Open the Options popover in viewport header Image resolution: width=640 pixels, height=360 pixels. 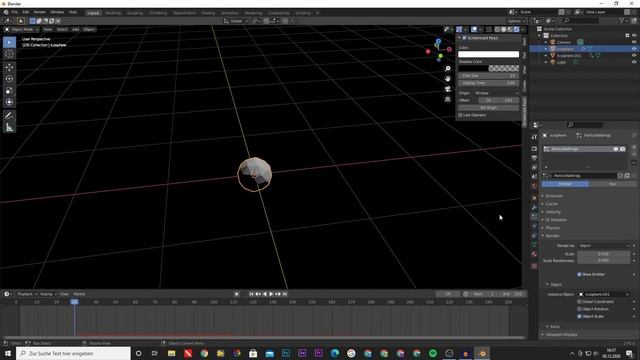(x=516, y=21)
